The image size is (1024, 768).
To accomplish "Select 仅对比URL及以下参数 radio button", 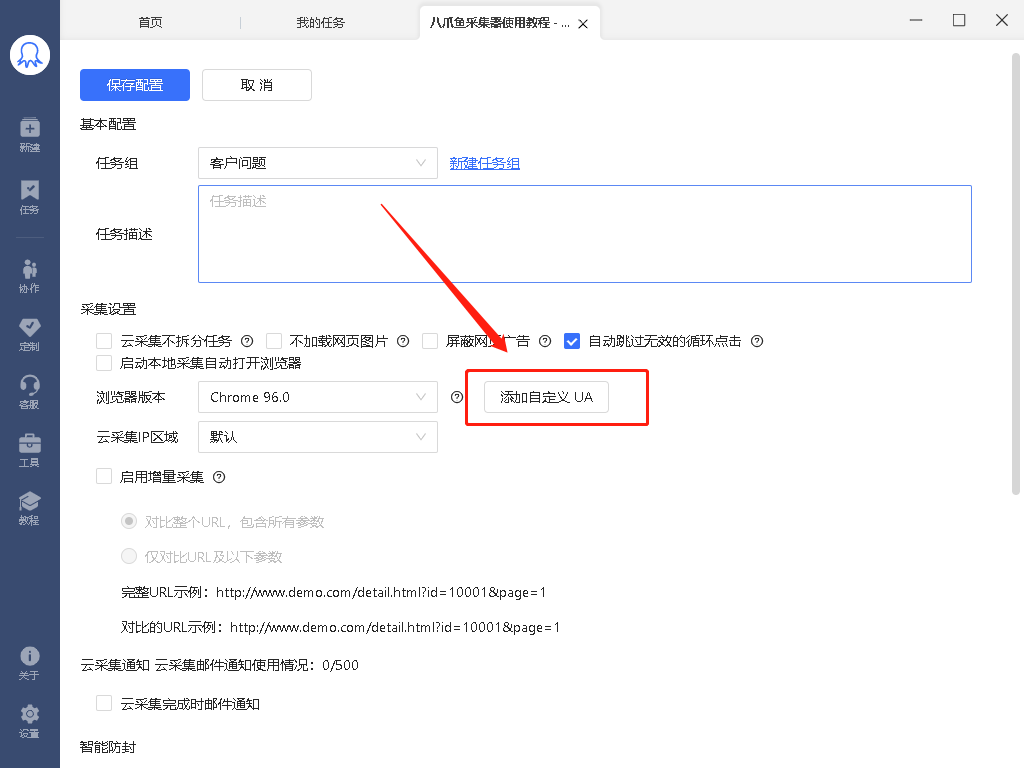I will (x=129, y=556).
